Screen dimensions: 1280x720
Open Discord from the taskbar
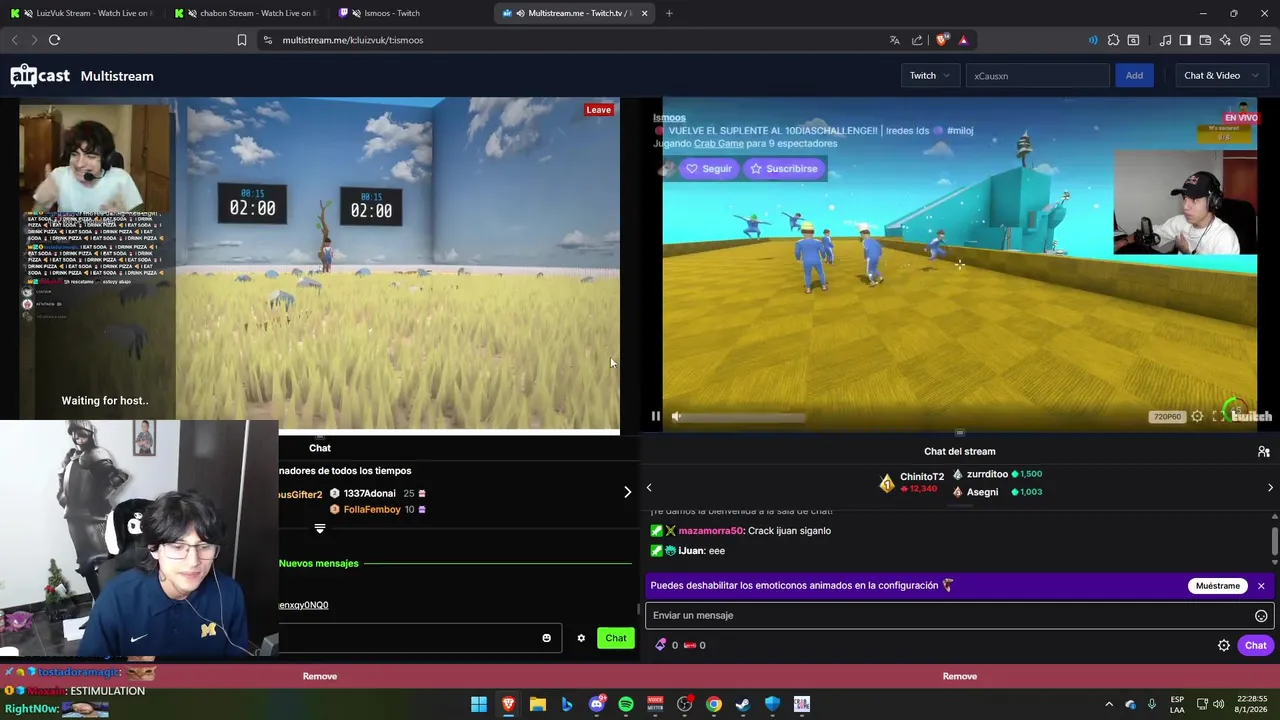pos(597,704)
